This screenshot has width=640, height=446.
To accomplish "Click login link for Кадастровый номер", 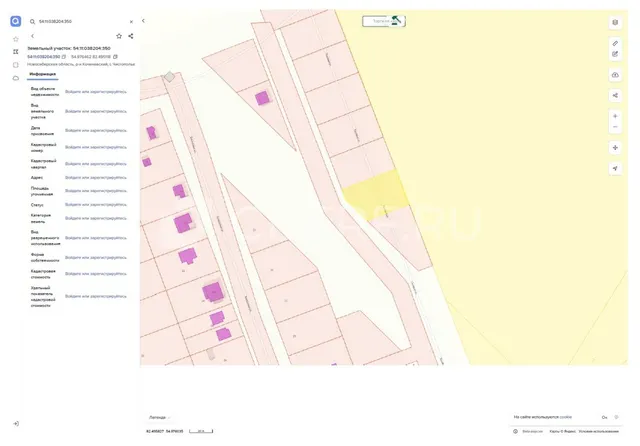I will coord(96,147).
